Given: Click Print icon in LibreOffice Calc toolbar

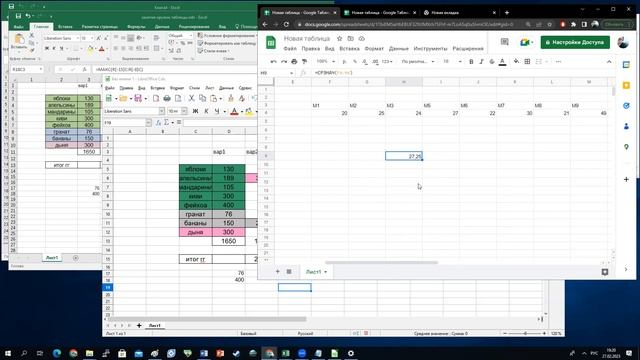Looking at the screenshot, I should [x=167, y=98].
